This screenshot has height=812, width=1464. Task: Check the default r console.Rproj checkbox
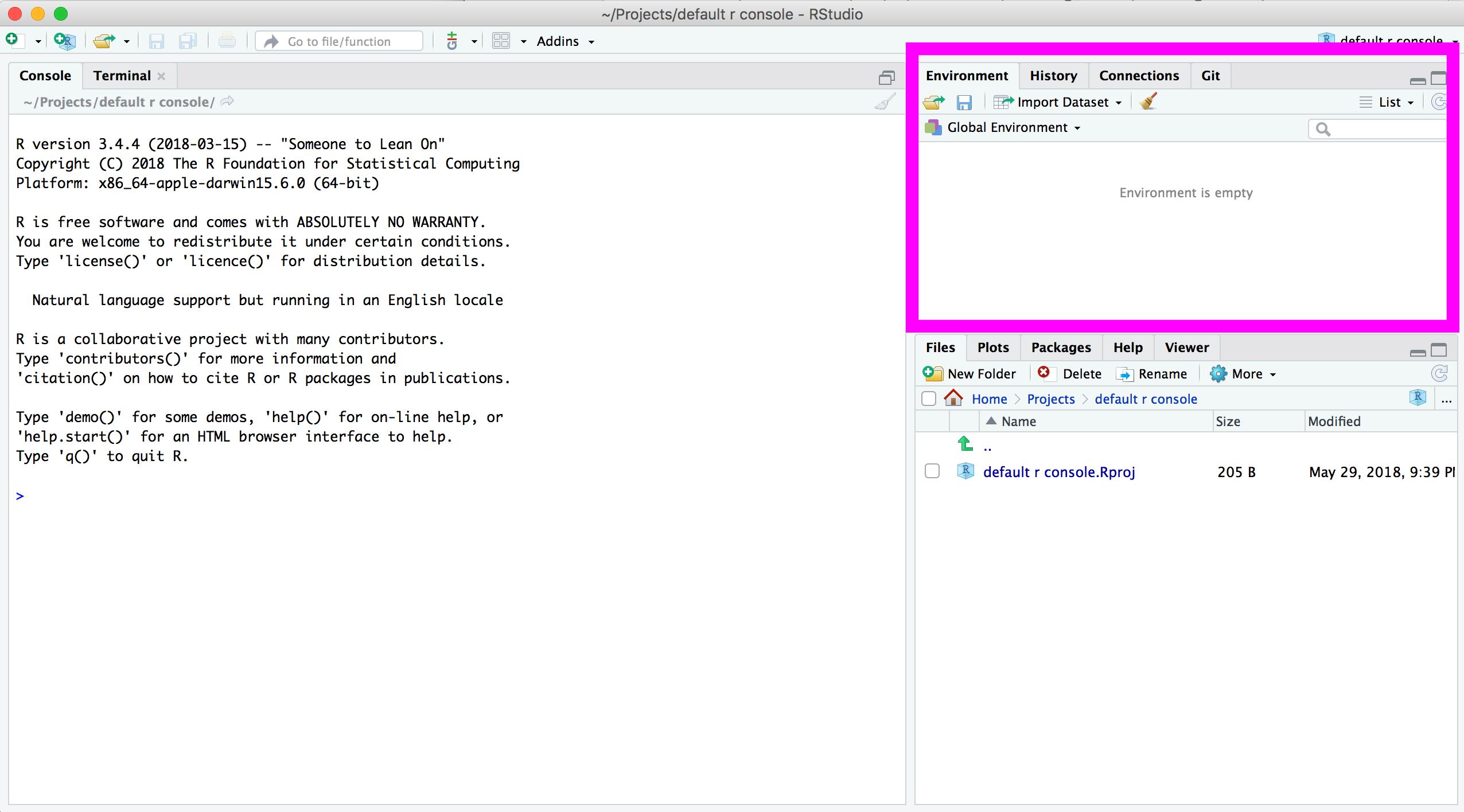click(x=932, y=471)
